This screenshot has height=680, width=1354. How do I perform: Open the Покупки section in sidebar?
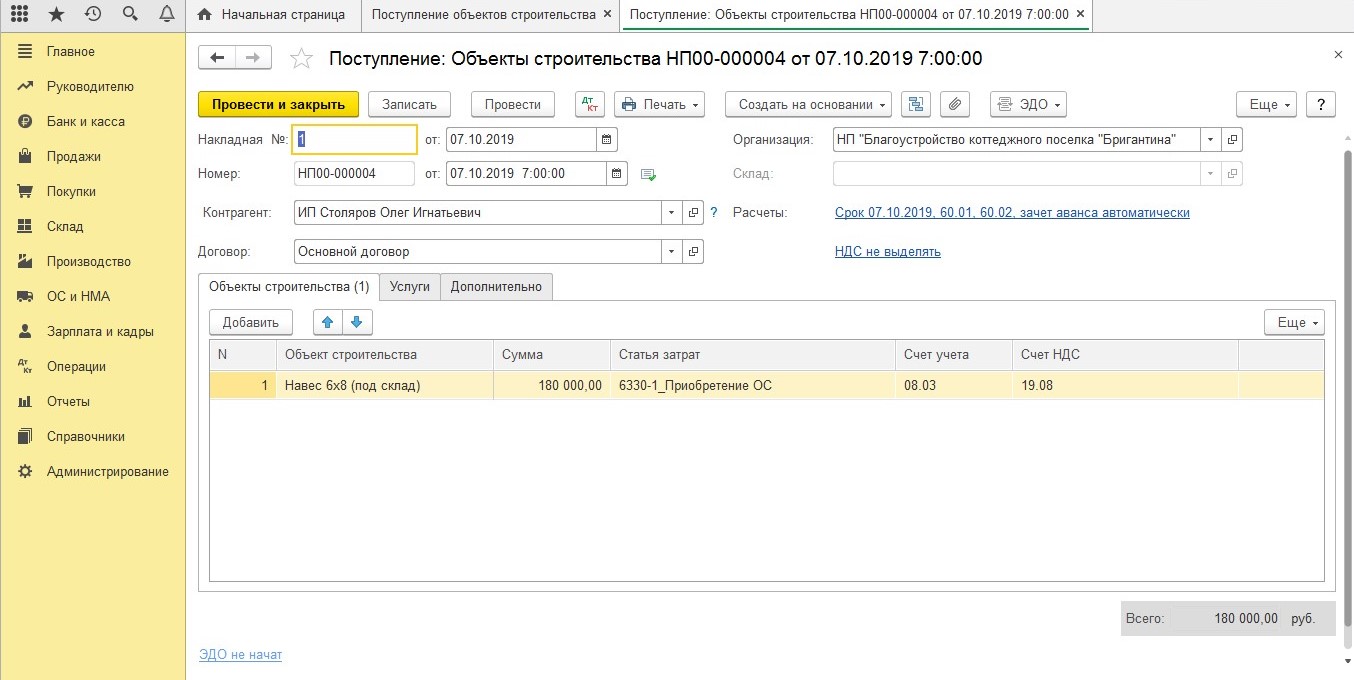click(71, 191)
